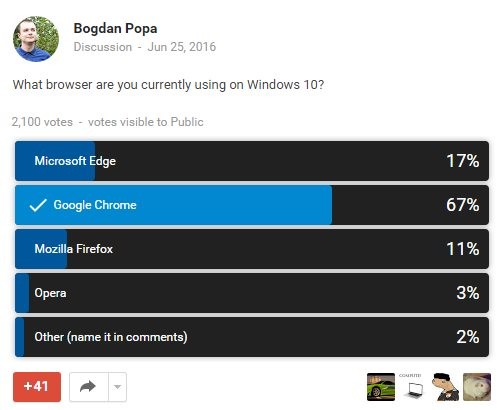Click votes visible to Public text
Screen dimensions: 502x410
[x=146, y=122]
